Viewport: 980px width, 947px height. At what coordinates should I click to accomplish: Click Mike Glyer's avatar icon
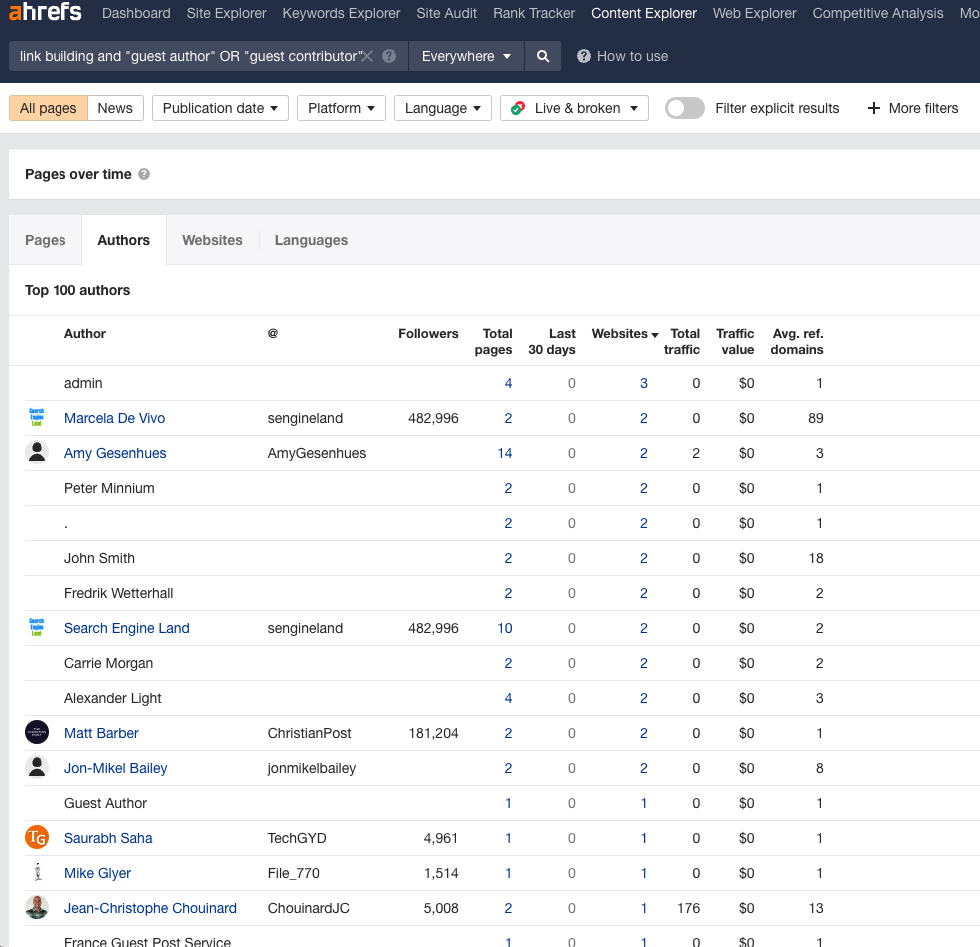click(x=38, y=872)
